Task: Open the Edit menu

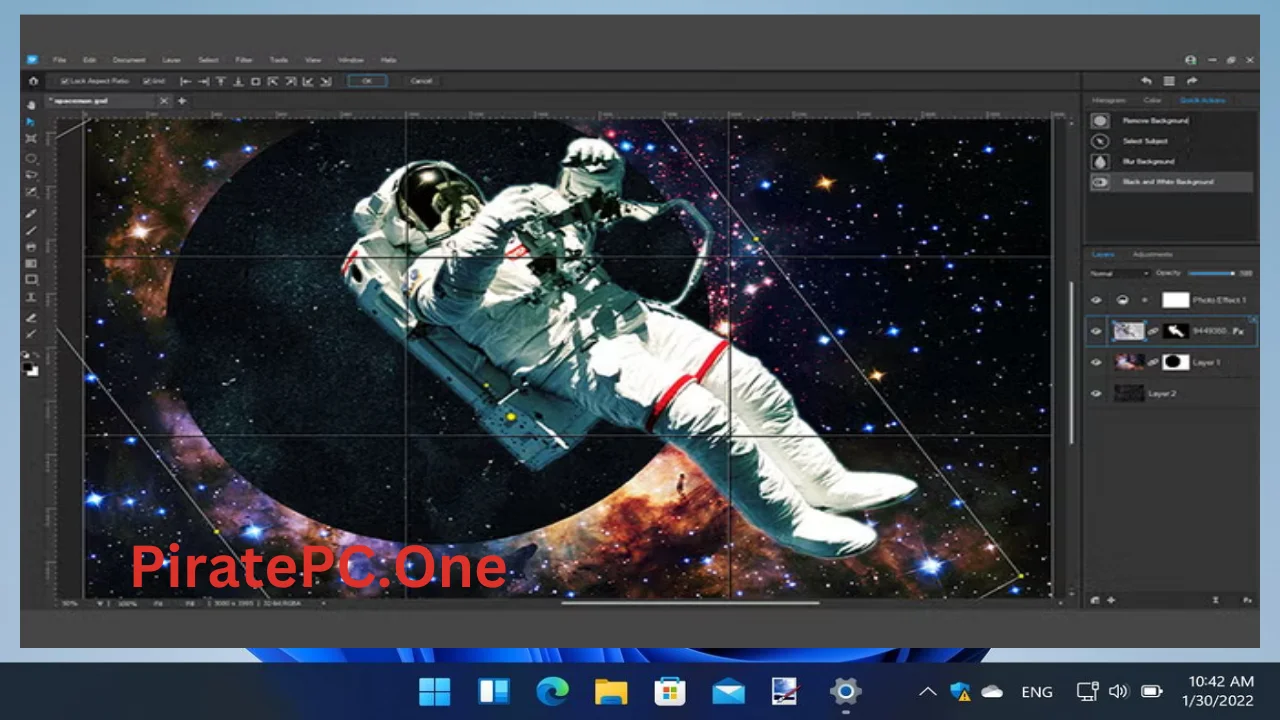Action: tap(89, 60)
